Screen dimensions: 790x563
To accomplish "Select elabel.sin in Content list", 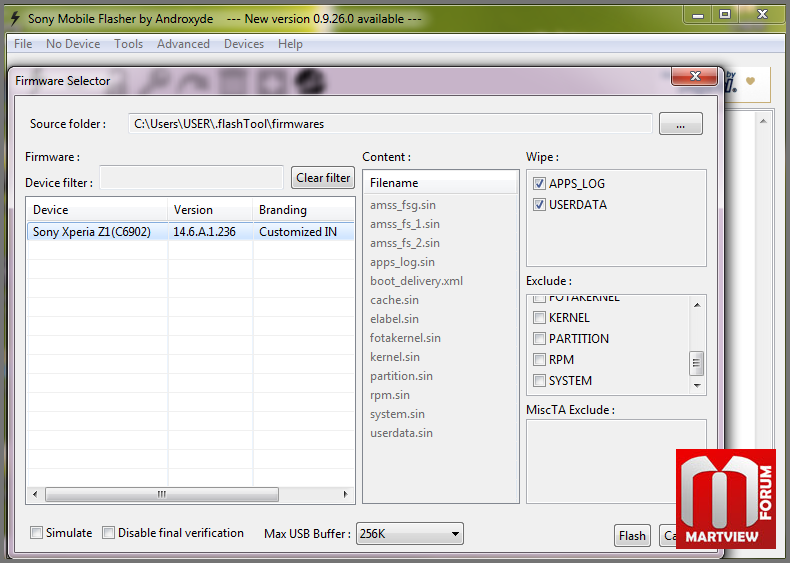I will [394, 319].
